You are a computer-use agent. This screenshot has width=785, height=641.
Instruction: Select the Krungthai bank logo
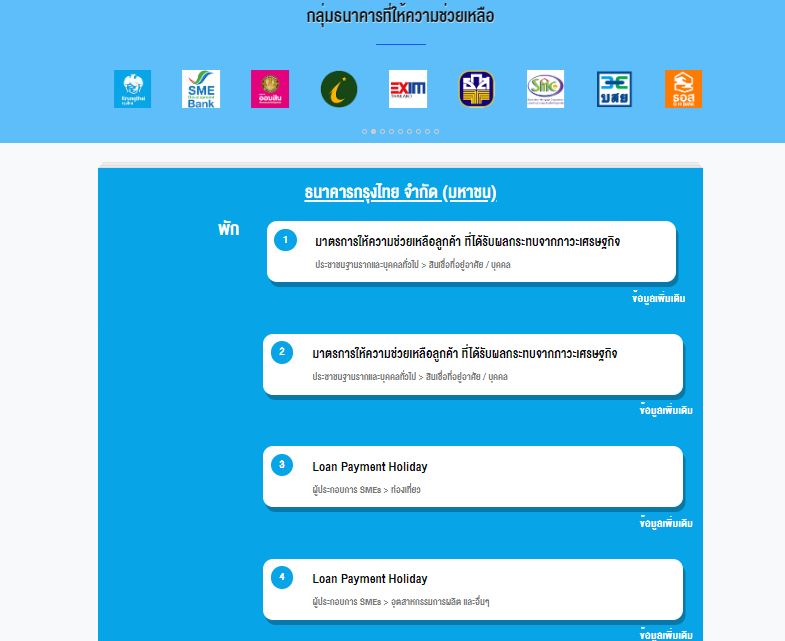tap(132, 89)
